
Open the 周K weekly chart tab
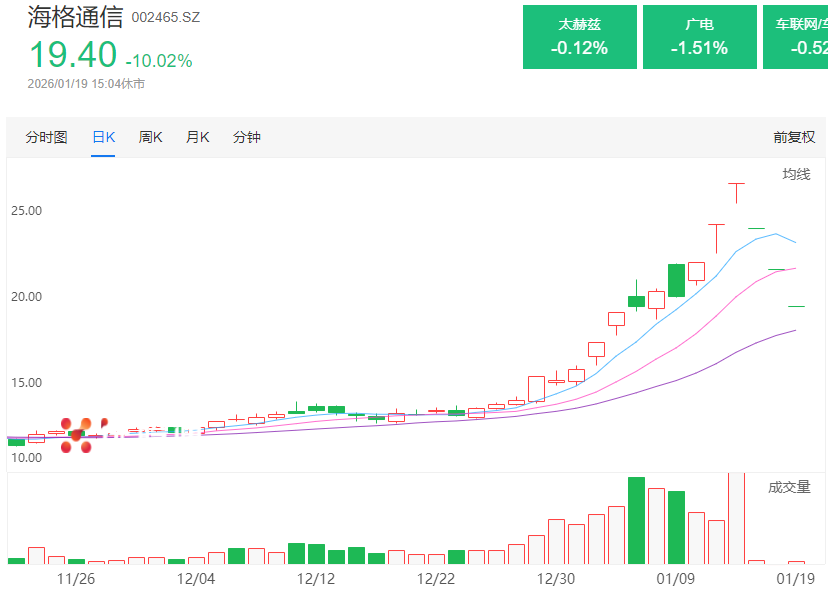point(150,137)
